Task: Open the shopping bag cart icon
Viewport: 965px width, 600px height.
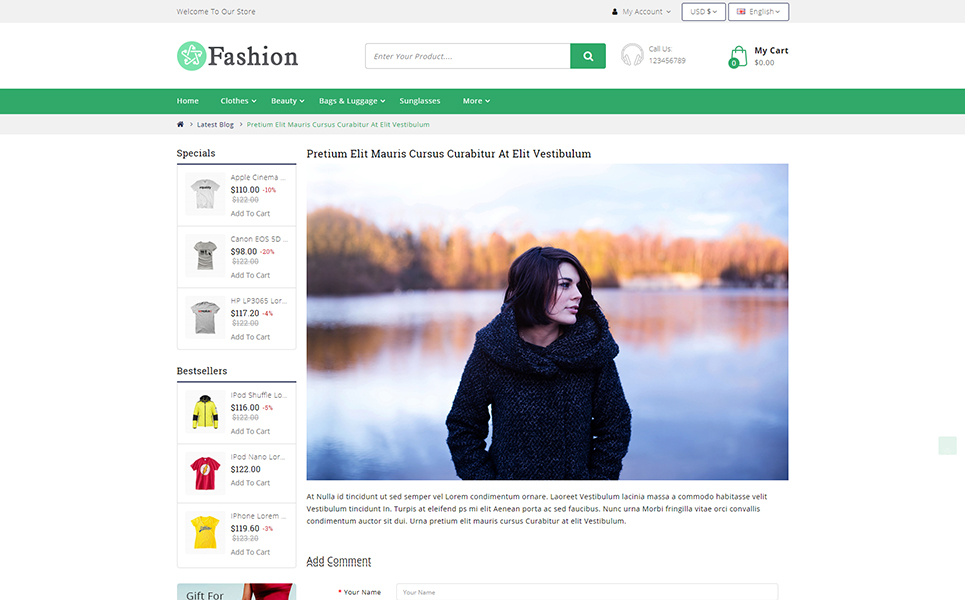Action: 737,57
